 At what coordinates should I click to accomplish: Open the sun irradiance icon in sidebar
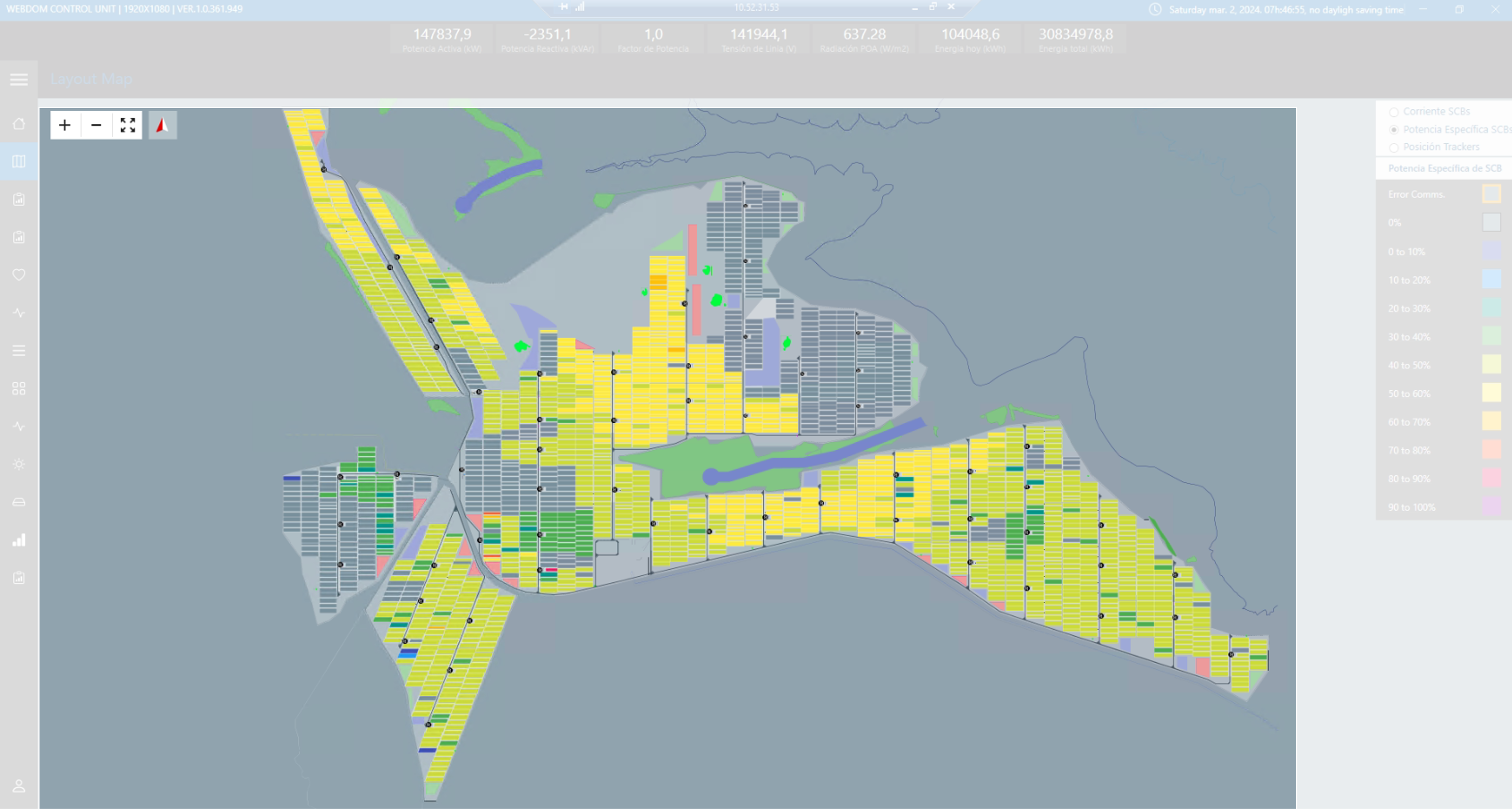19,464
